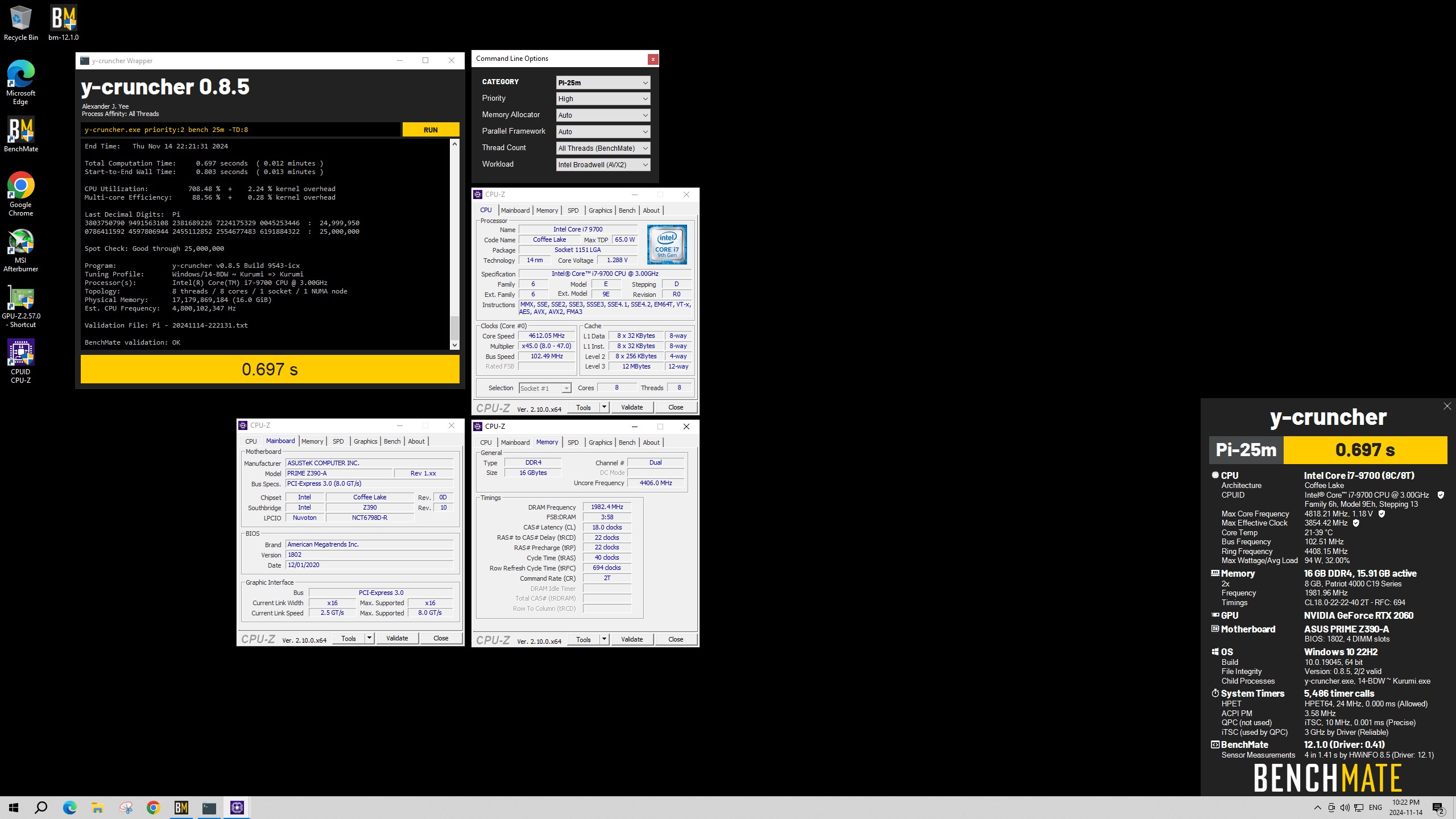The width and height of the screenshot is (1456, 819).
Task: Open CPUID CPU-Z desktop shortcut
Action: pos(21,362)
